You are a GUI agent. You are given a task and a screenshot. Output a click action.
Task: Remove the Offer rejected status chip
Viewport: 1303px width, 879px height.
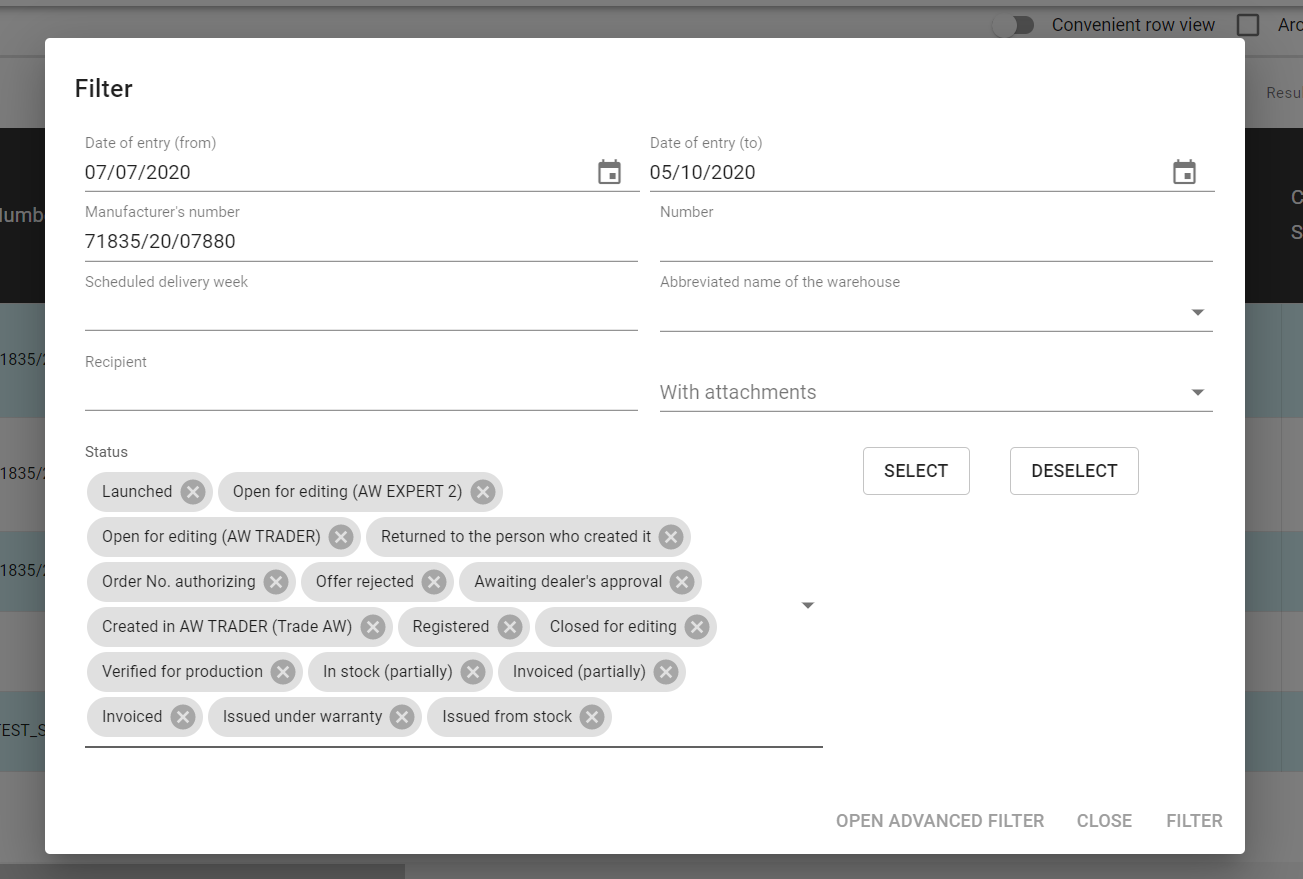point(434,582)
